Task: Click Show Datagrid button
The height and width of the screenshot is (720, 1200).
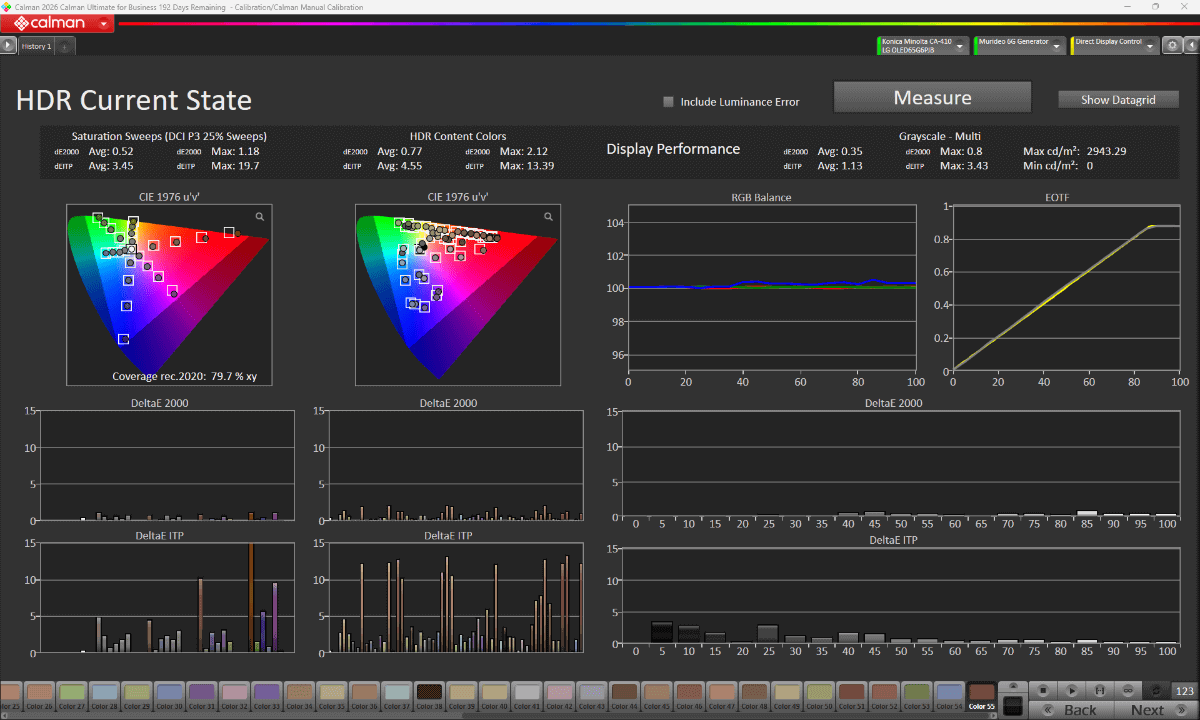Action: tap(1118, 100)
